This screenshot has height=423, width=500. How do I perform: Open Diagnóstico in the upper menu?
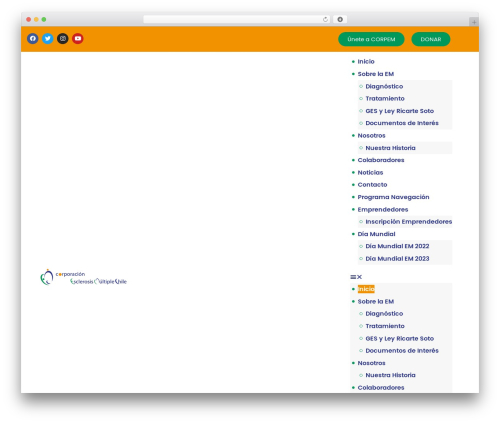click(x=384, y=86)
